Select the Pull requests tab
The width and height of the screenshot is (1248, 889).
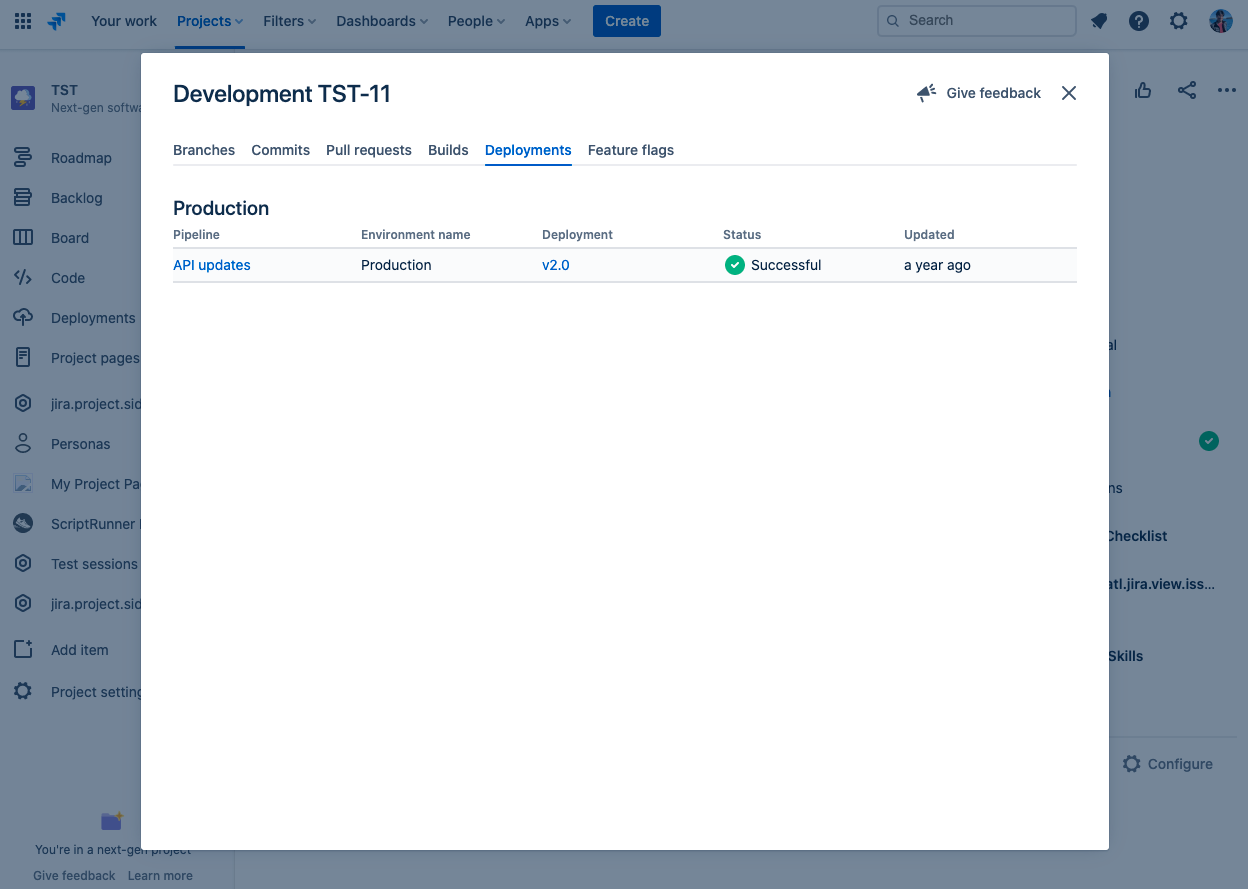click(369, 150)
